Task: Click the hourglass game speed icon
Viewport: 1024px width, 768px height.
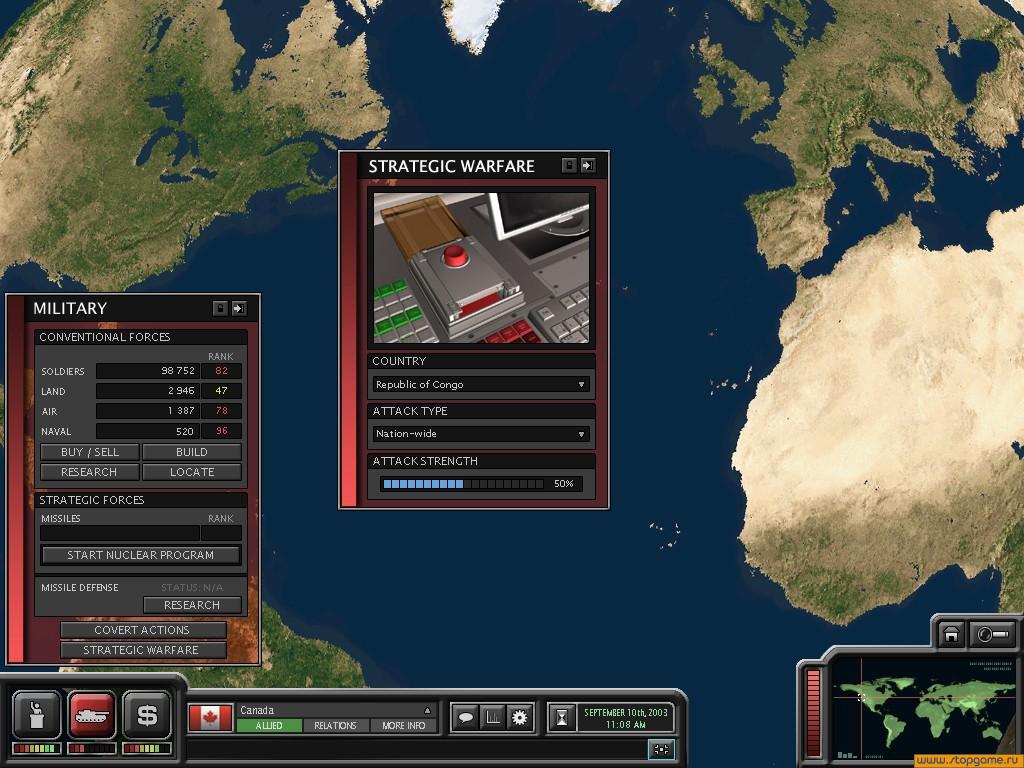Action: click(x=564, y=717)
